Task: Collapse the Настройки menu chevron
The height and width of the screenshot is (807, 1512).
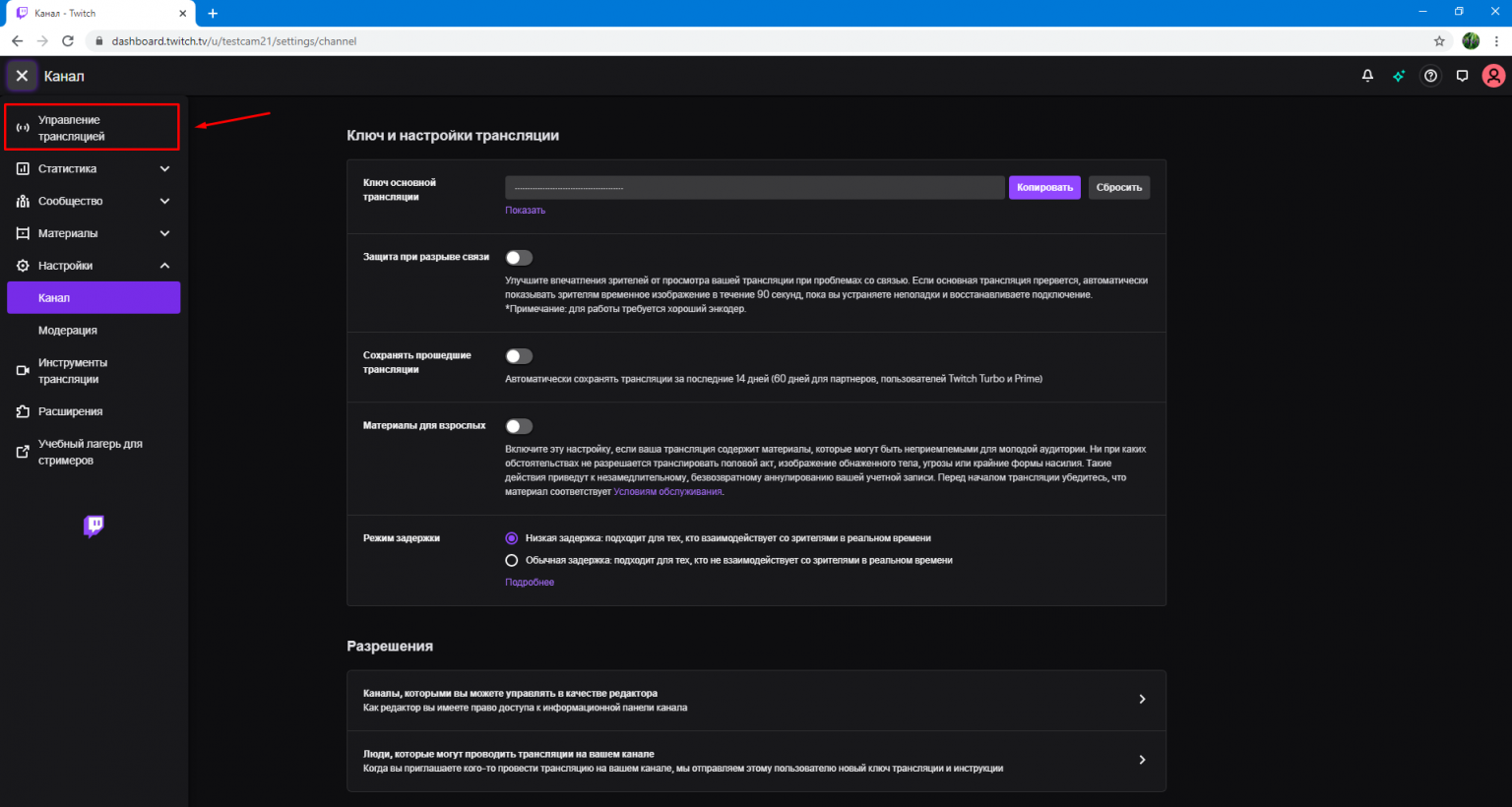Action: [x=164, y=266]
